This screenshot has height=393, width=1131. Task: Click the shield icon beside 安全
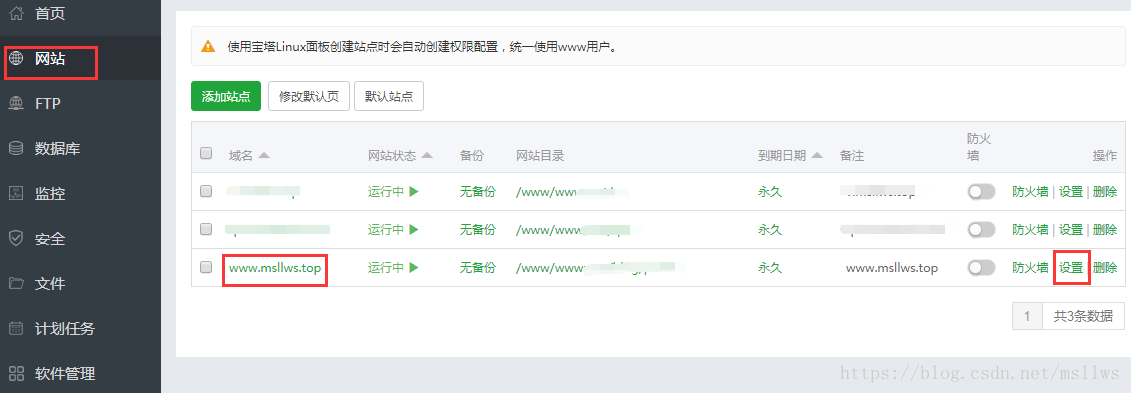coord(16,238)
